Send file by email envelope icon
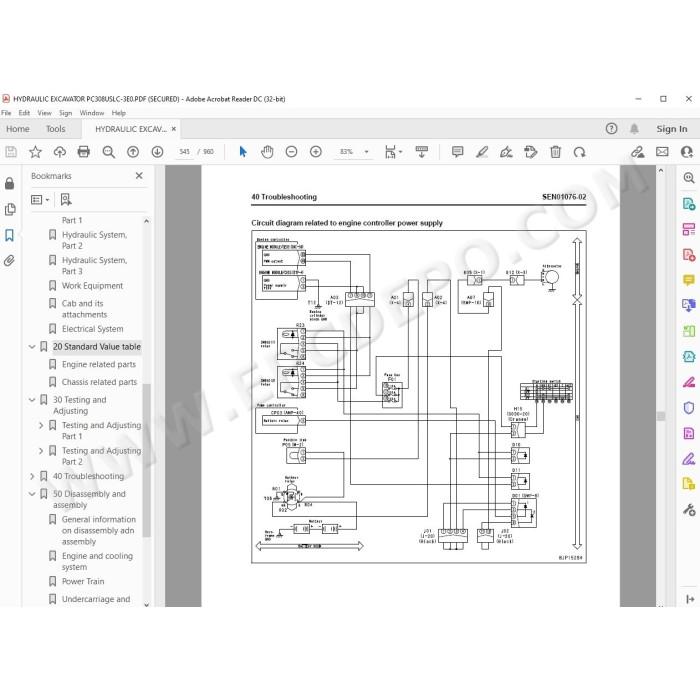 pos(662,152)
